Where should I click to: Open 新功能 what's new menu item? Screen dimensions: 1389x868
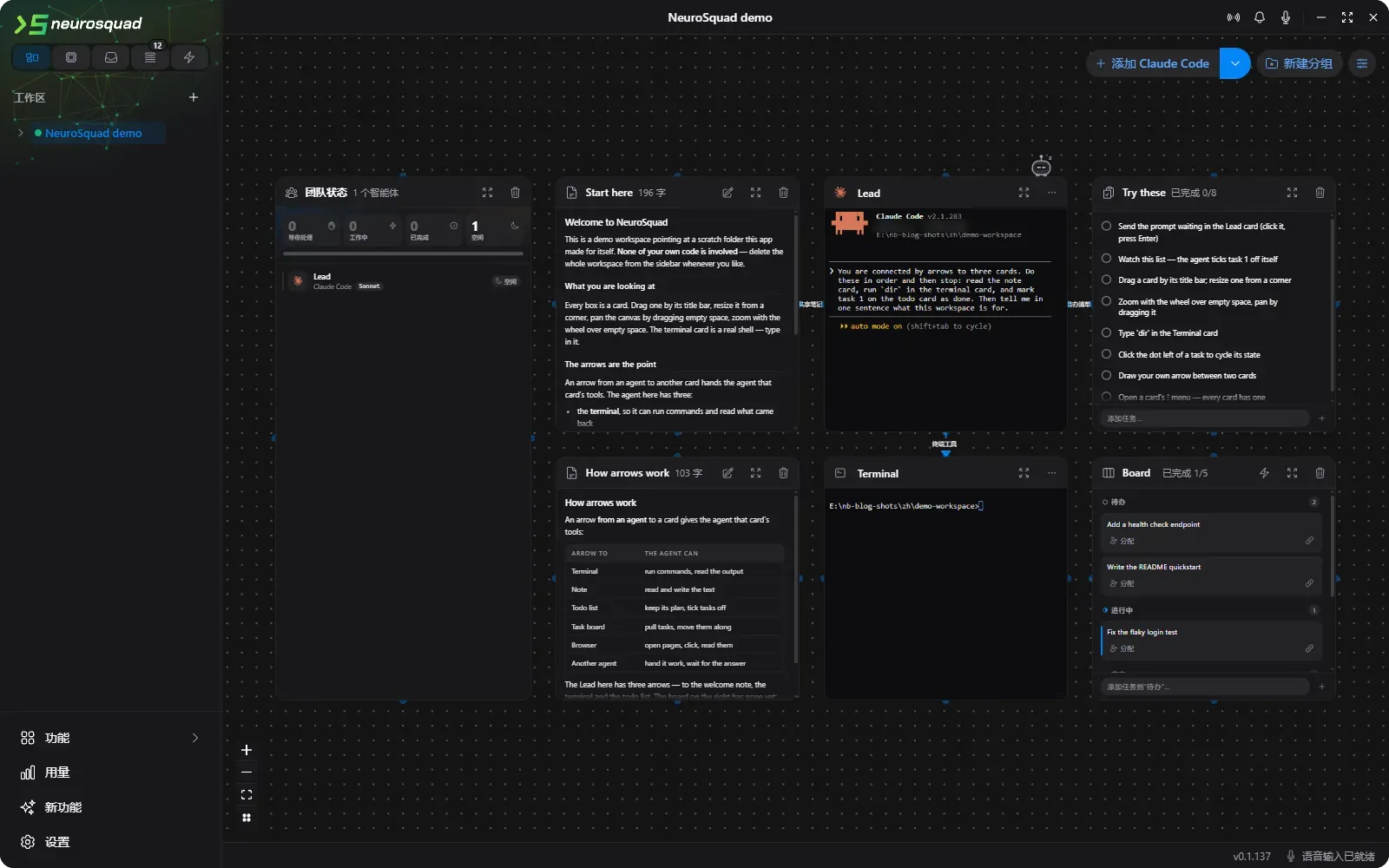coord(111,807)
